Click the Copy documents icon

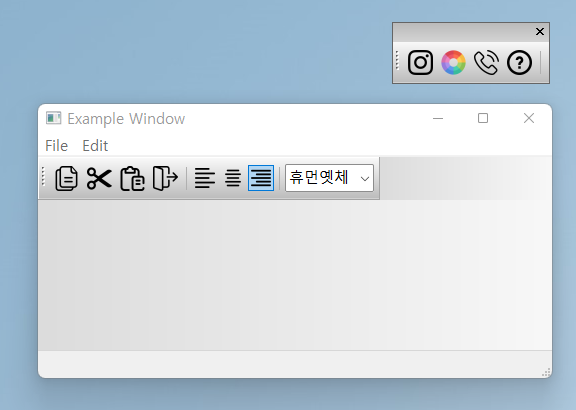pos(66,179)
